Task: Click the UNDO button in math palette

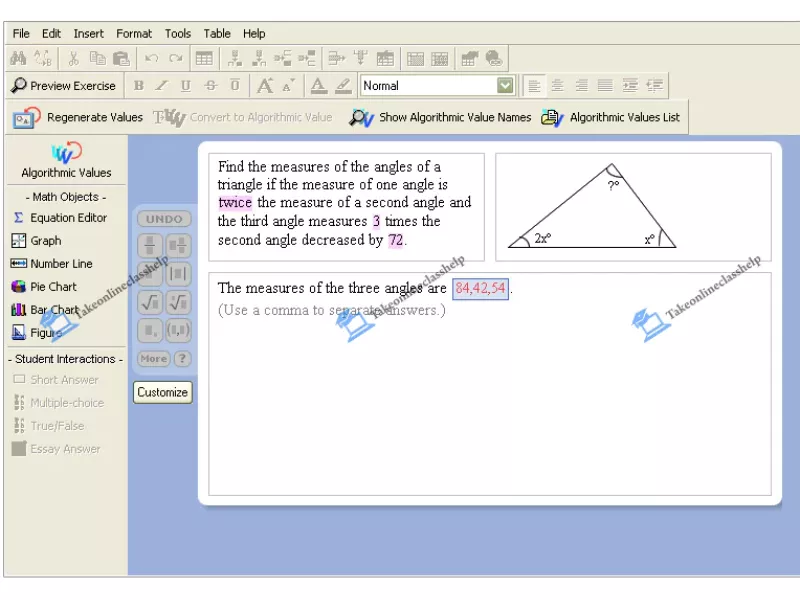Action: (x=164, y=219)
